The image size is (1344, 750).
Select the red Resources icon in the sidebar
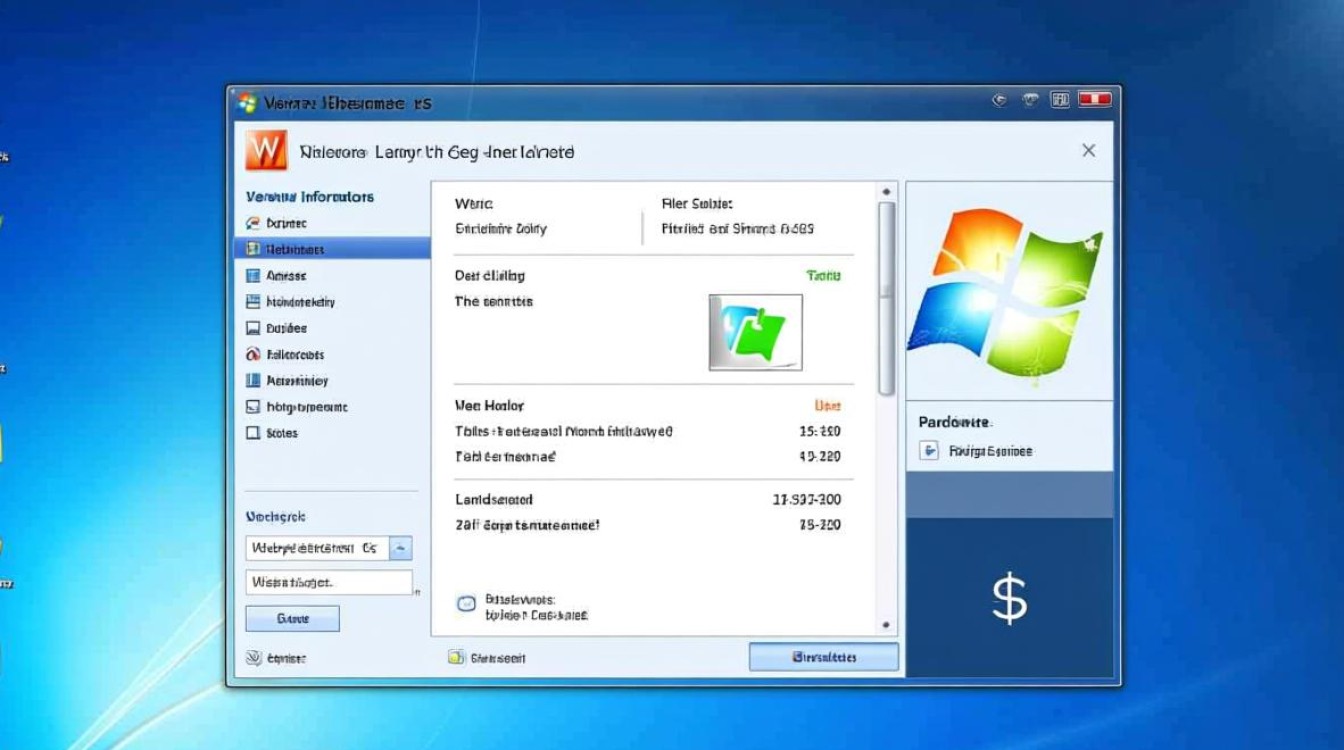pyautogui.click(x=255, y=355)
